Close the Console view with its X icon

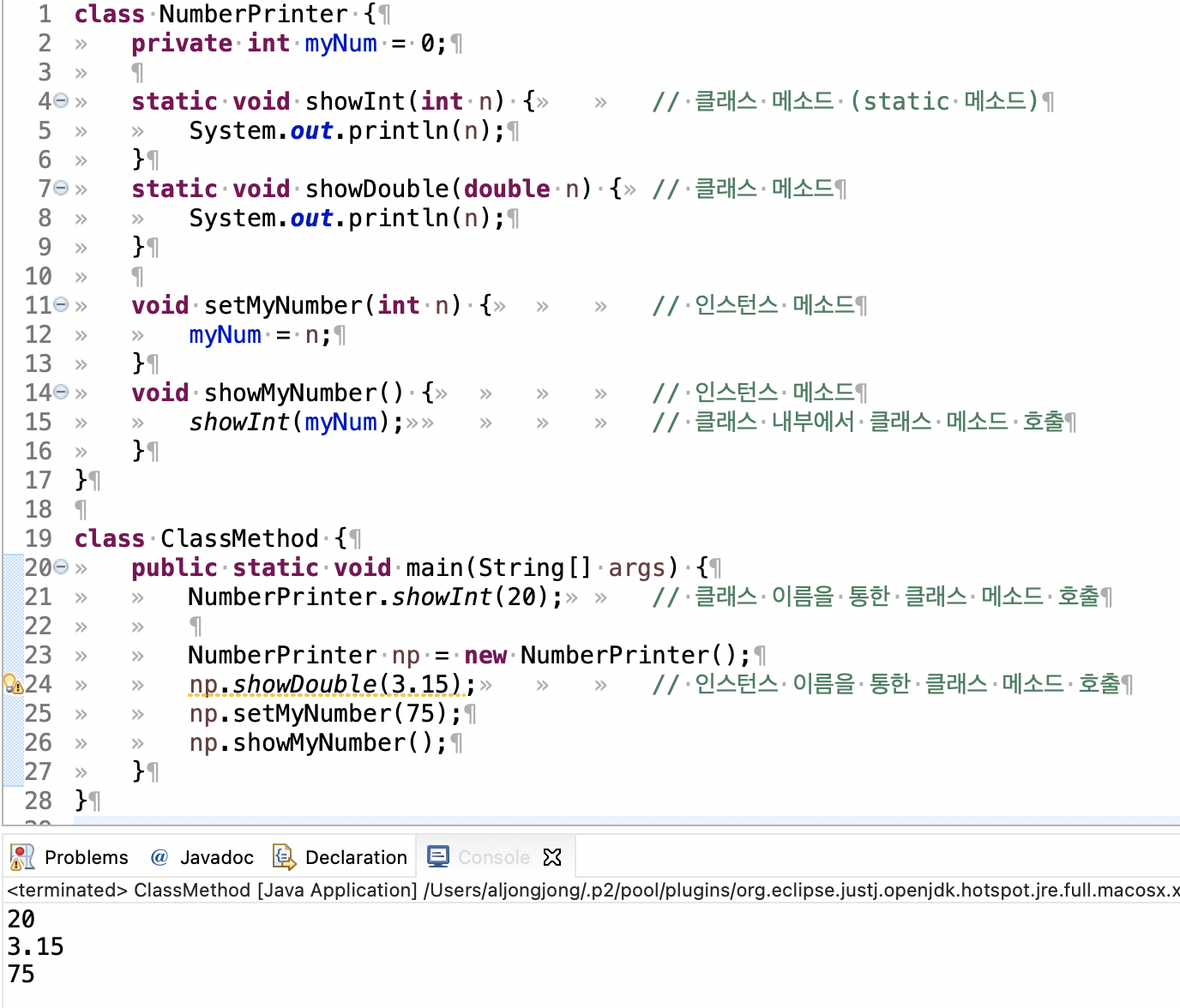point(552,857)
